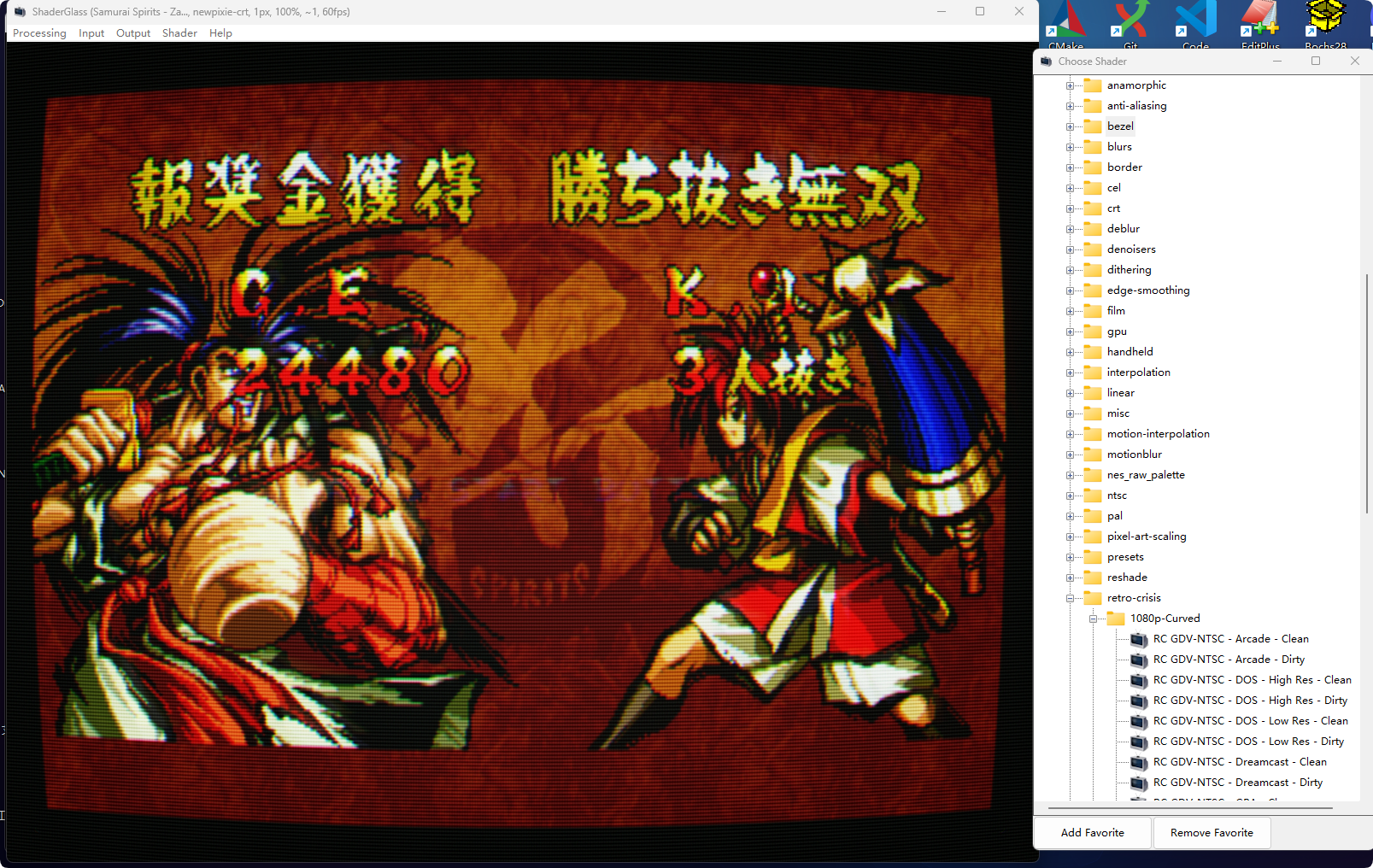
Task: Click shader icon for DOS - High Res - Clean
Action: click(x=1139, y=680)
